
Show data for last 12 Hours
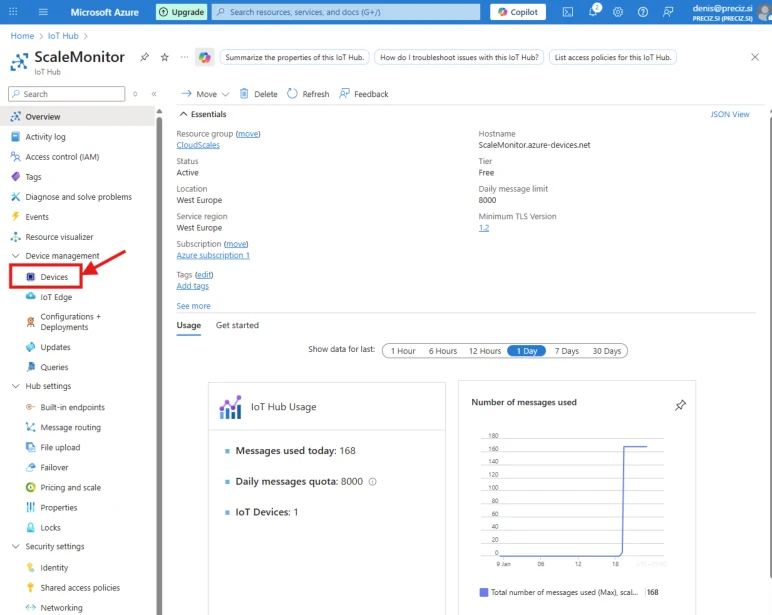coord(484,351)
